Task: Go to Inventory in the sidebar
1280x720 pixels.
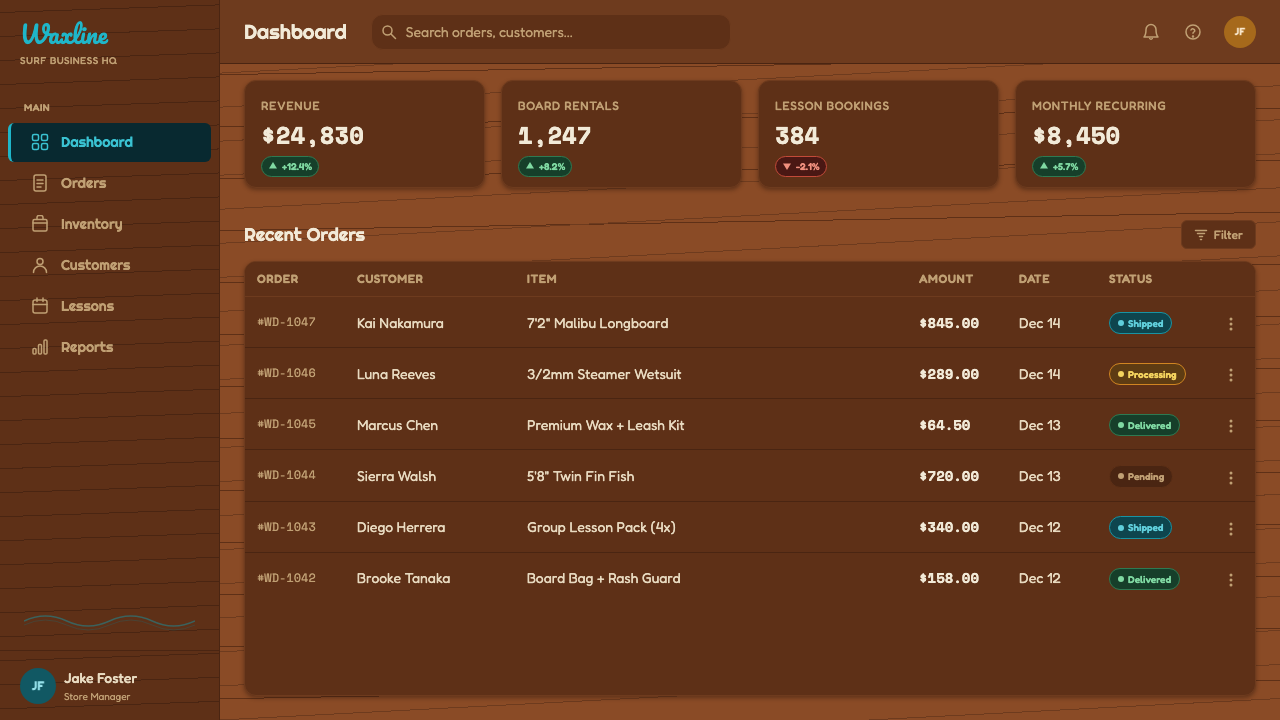Action: coord(110,224)
